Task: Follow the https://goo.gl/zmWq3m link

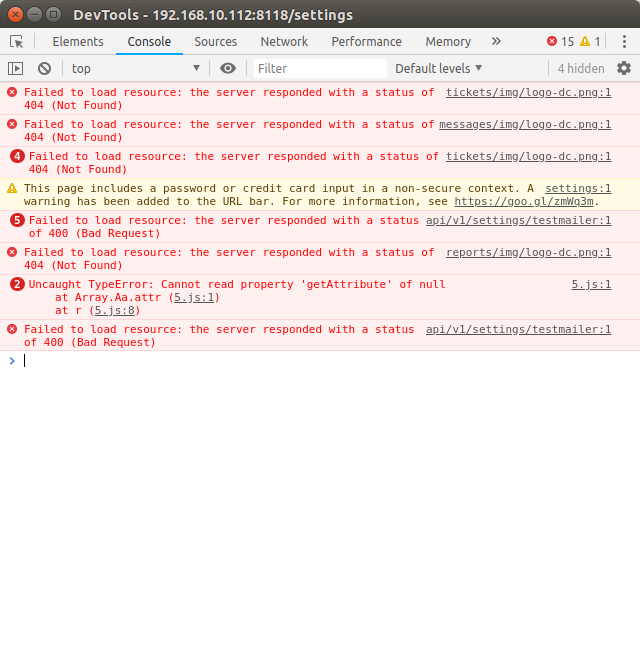Action: click(524, 202)
